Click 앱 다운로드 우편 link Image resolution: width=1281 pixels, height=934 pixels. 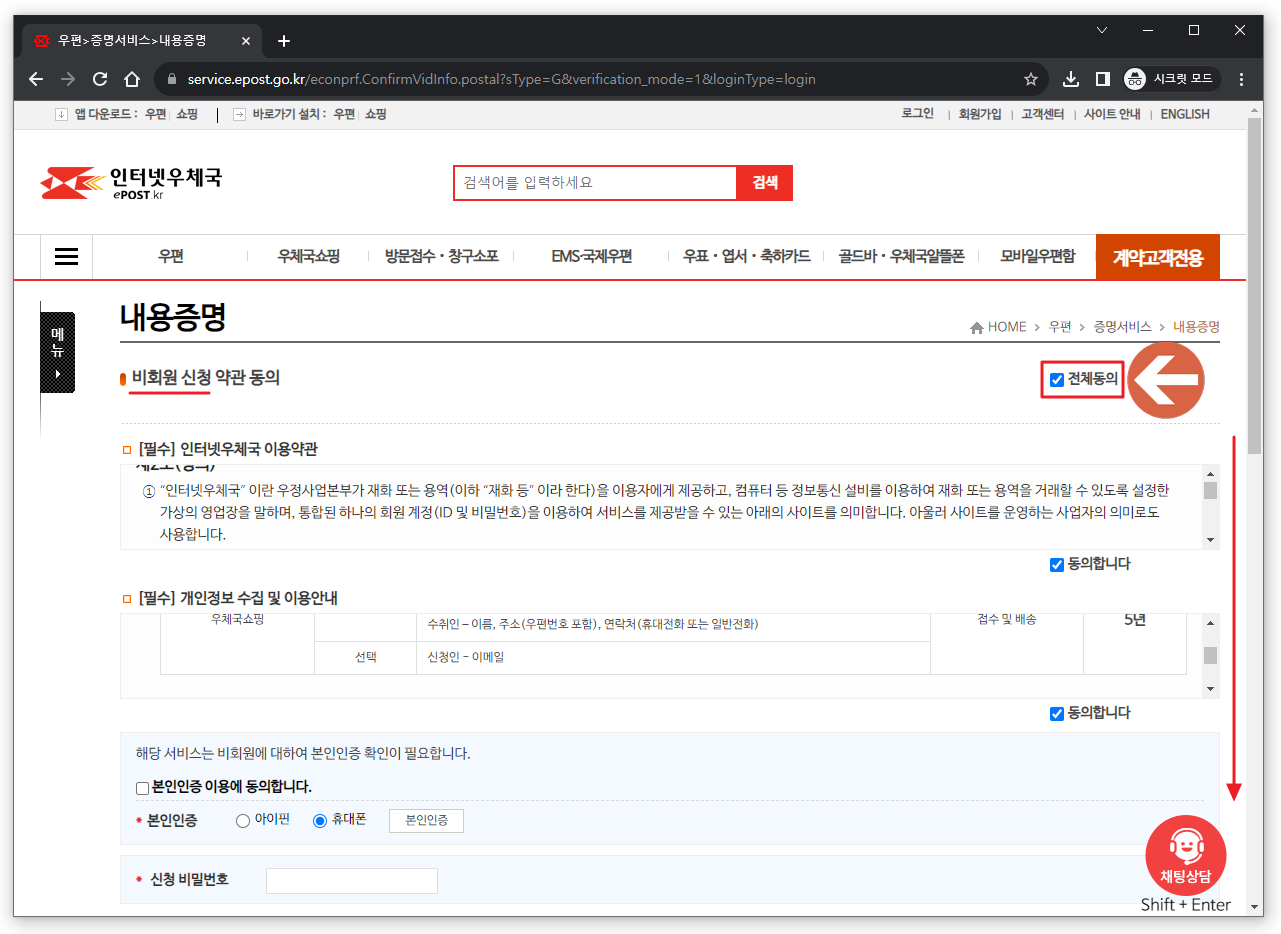pos(155,114)
